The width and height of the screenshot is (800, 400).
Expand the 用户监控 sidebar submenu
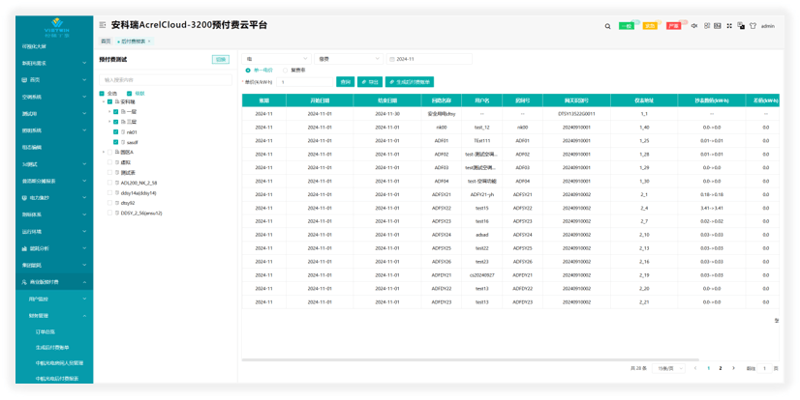tap(84, 298)
